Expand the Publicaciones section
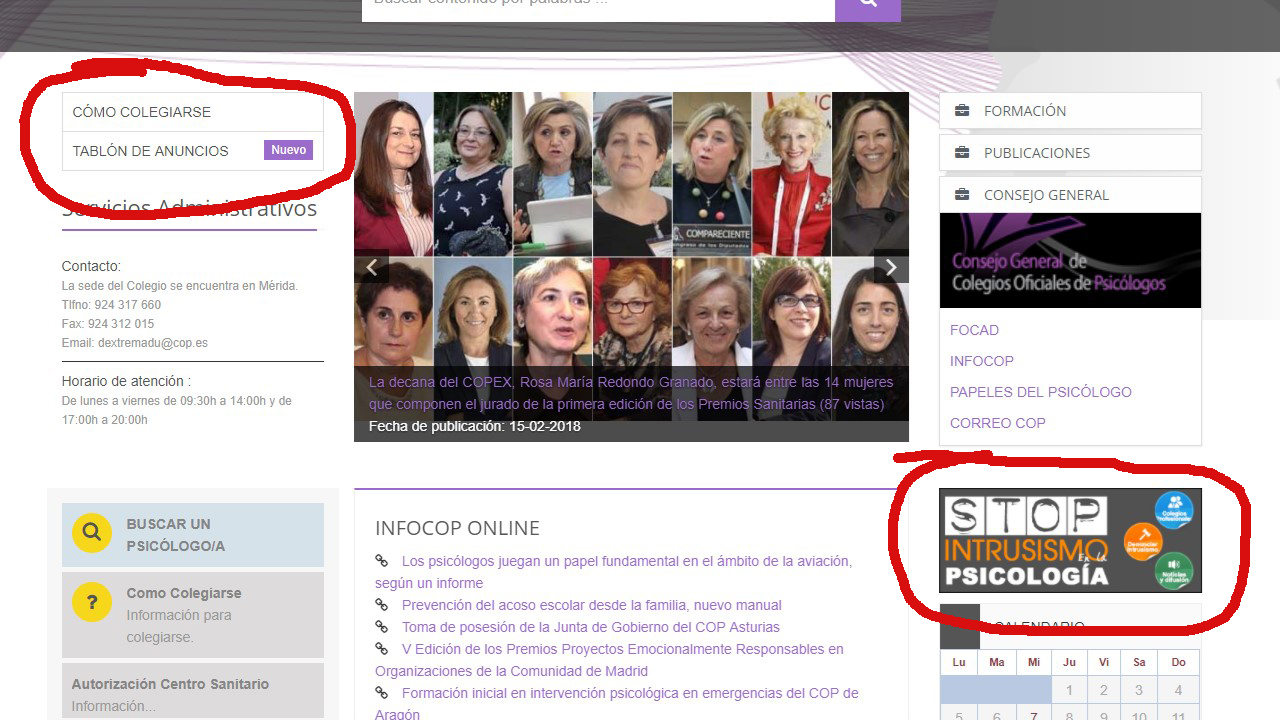The image size is (1280, 720). pos(1070,153)
